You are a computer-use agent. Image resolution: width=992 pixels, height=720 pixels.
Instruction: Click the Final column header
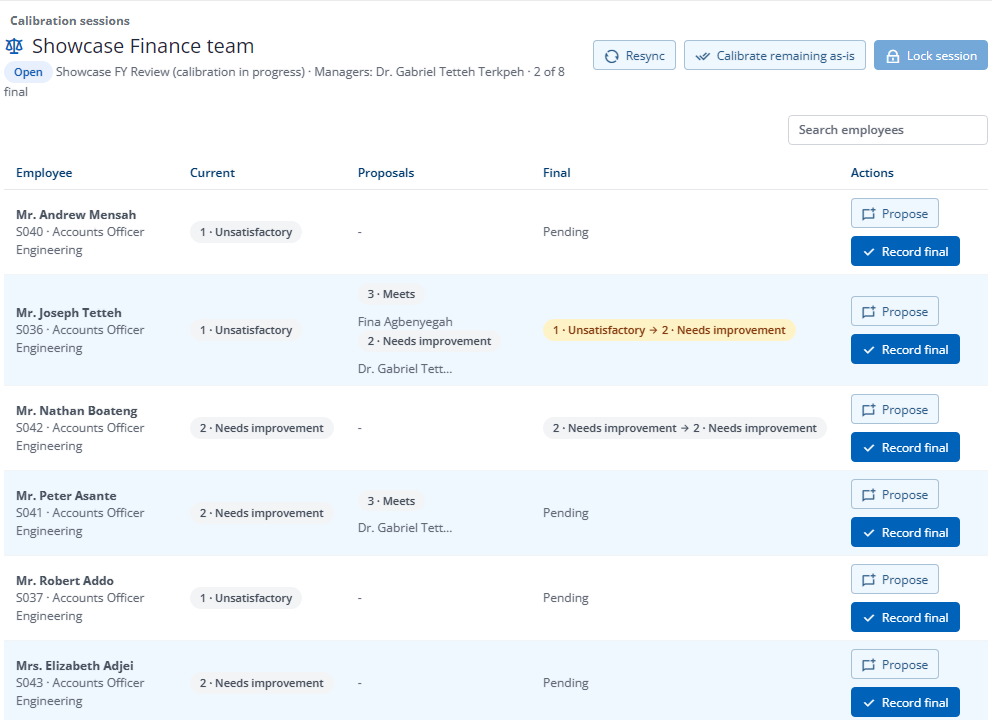[x=557, y=173]
